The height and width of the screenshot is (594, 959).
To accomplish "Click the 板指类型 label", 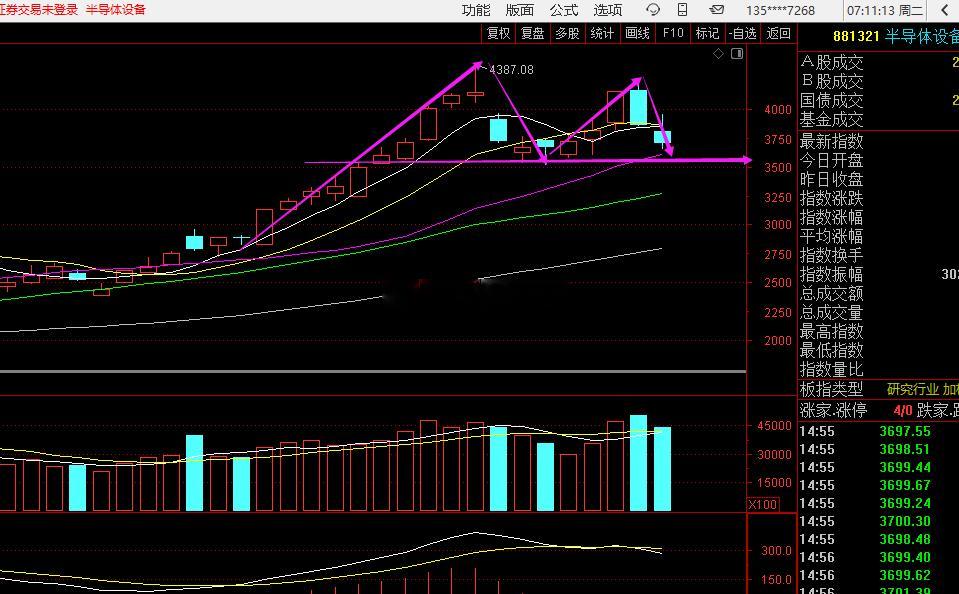I will point(831,389).
